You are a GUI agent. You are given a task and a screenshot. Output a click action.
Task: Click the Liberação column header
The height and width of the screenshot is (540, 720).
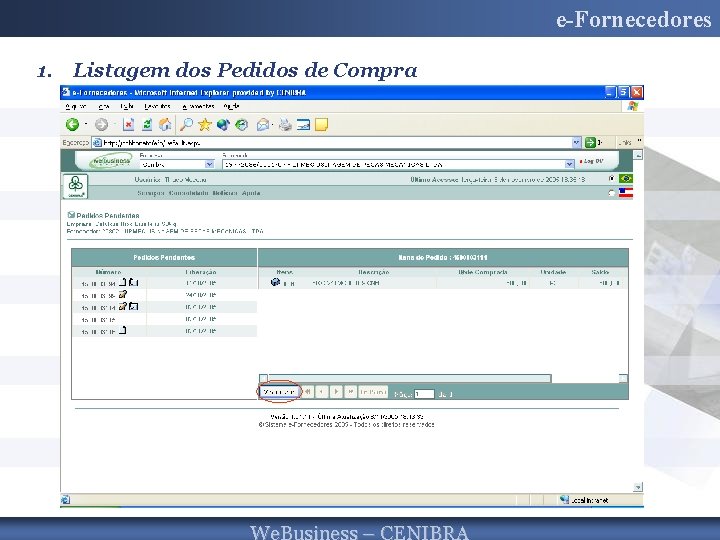201,272
